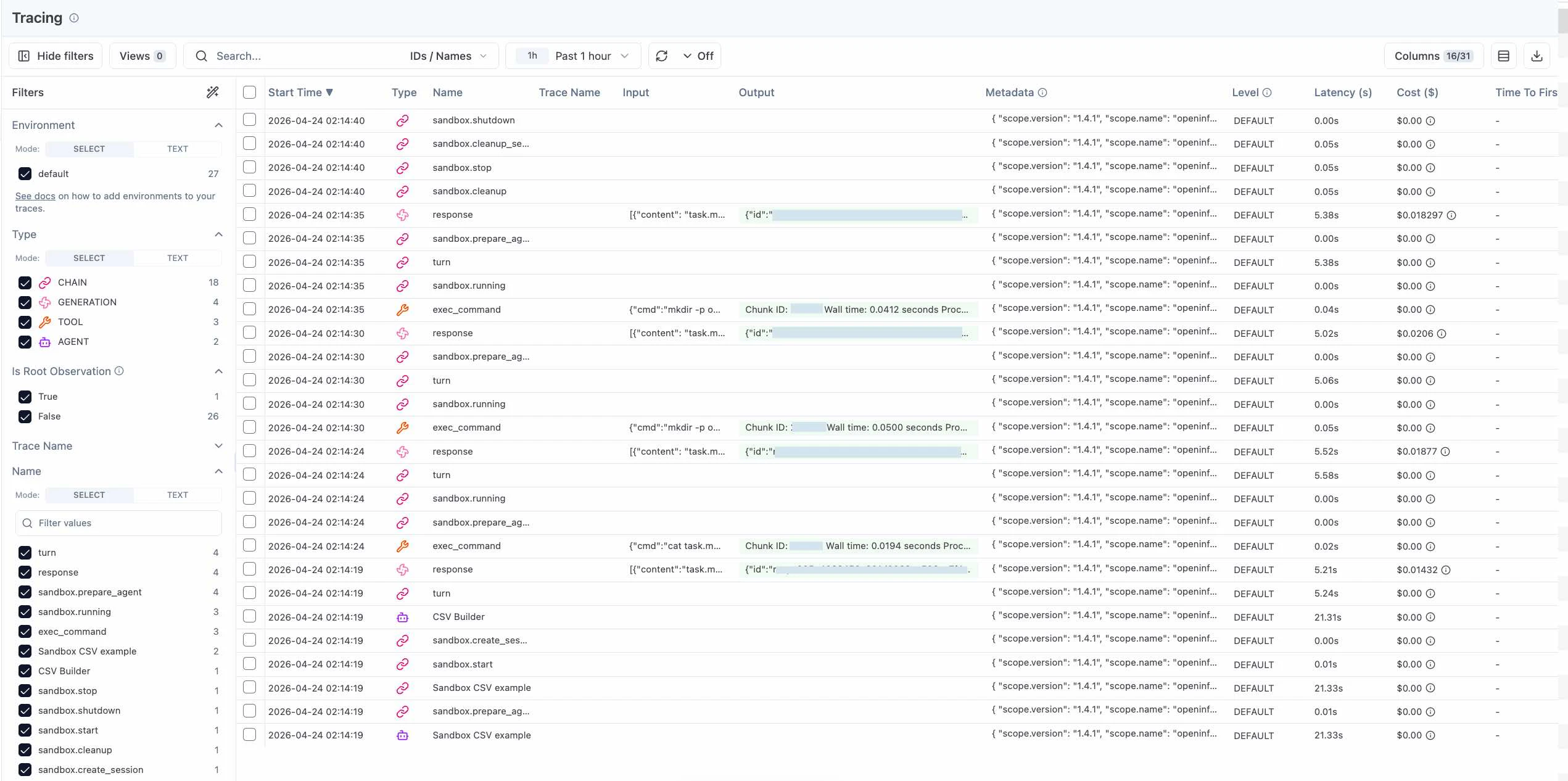Click the Is Root Observation info icon

click(120, 371)
